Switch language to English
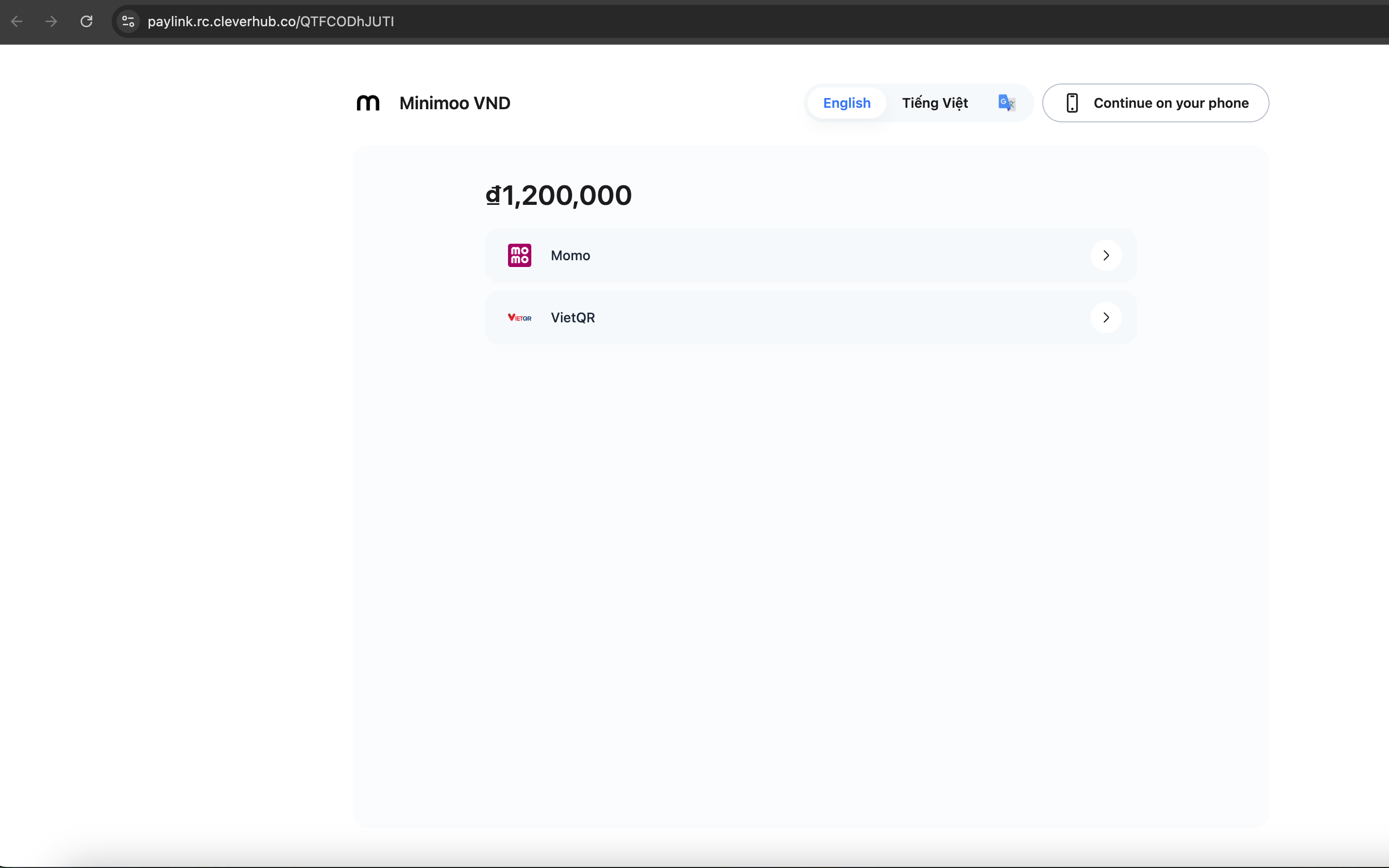 click(x=847, y=103)
